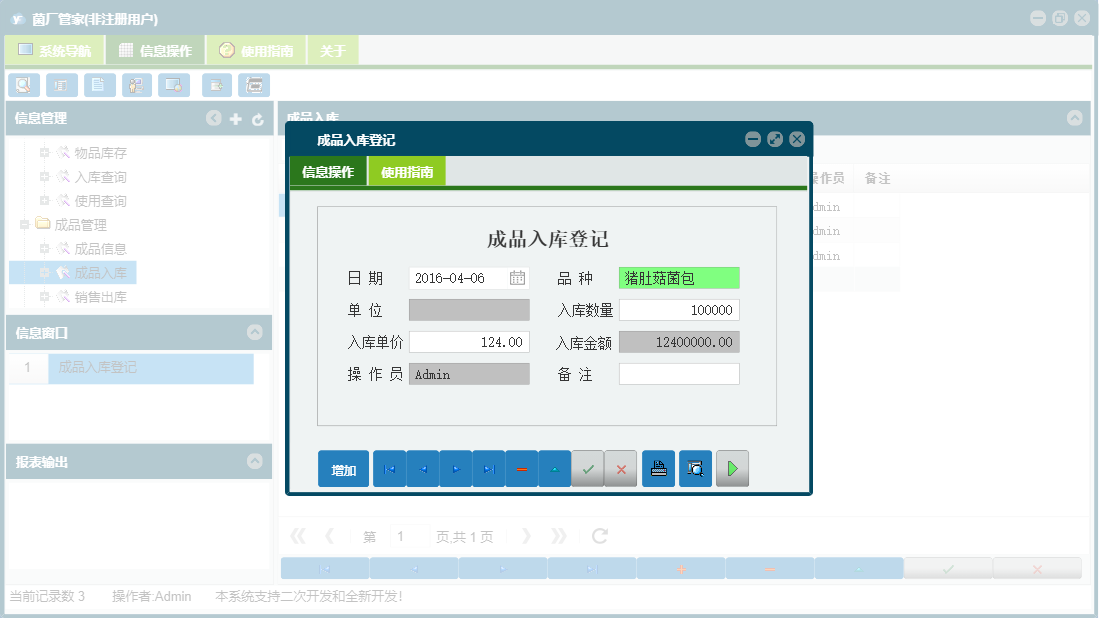Jump to the last record
Image resolution: width=1099 pixels, height=618 pixels.
488,468
